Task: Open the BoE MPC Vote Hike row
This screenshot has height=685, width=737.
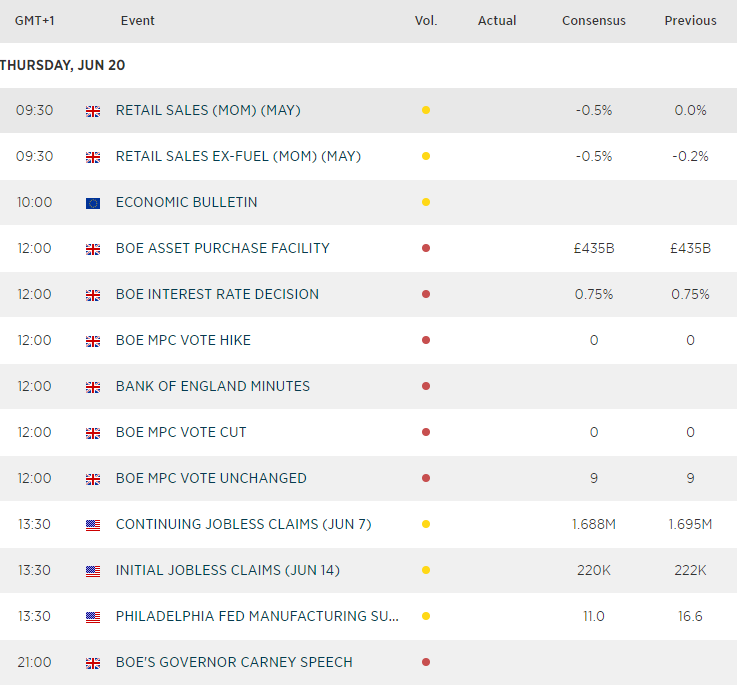Action: click(183, 340)
